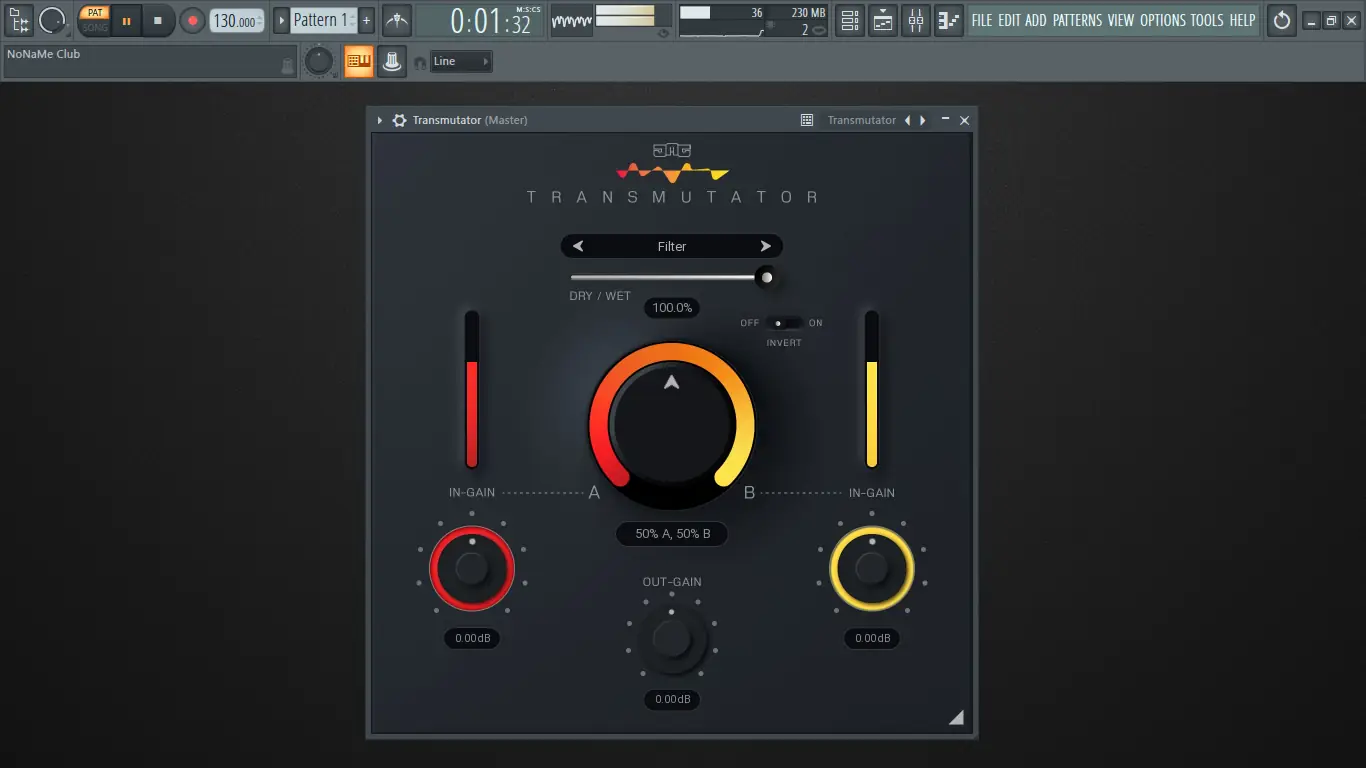Viewport: 1366px width, 768px height.
Task: Enable recording with the record button
Action: click(x=190, y=20)
